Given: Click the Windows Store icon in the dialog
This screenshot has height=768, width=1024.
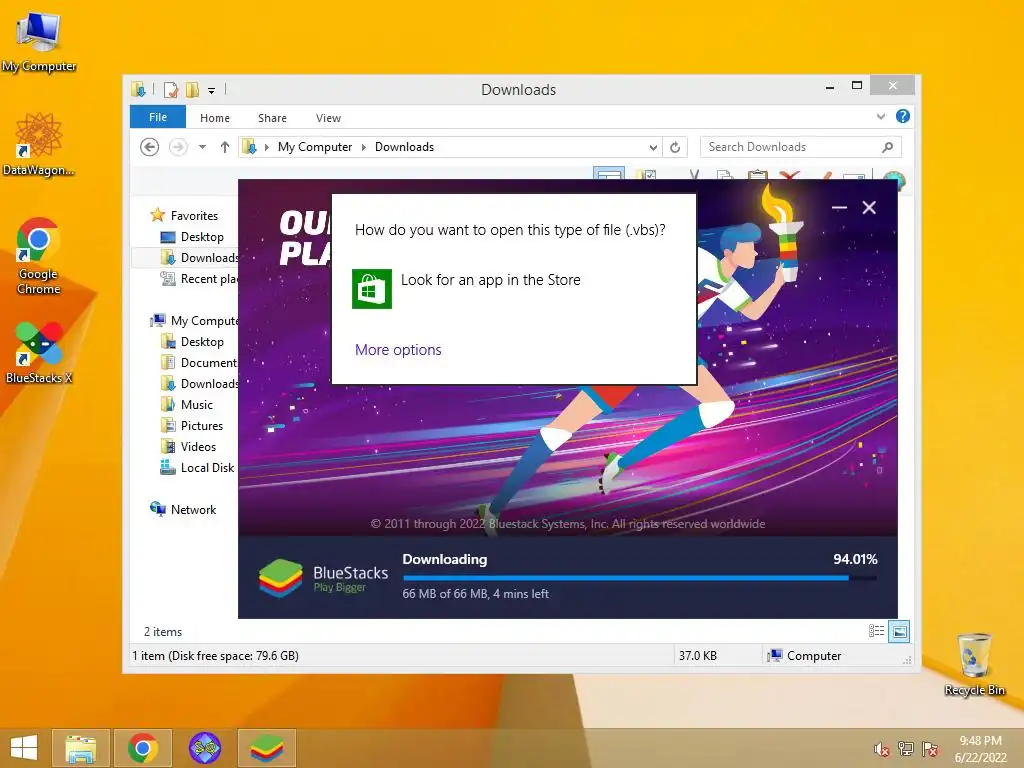Looking at the screenshot, I should click(372, 289).
